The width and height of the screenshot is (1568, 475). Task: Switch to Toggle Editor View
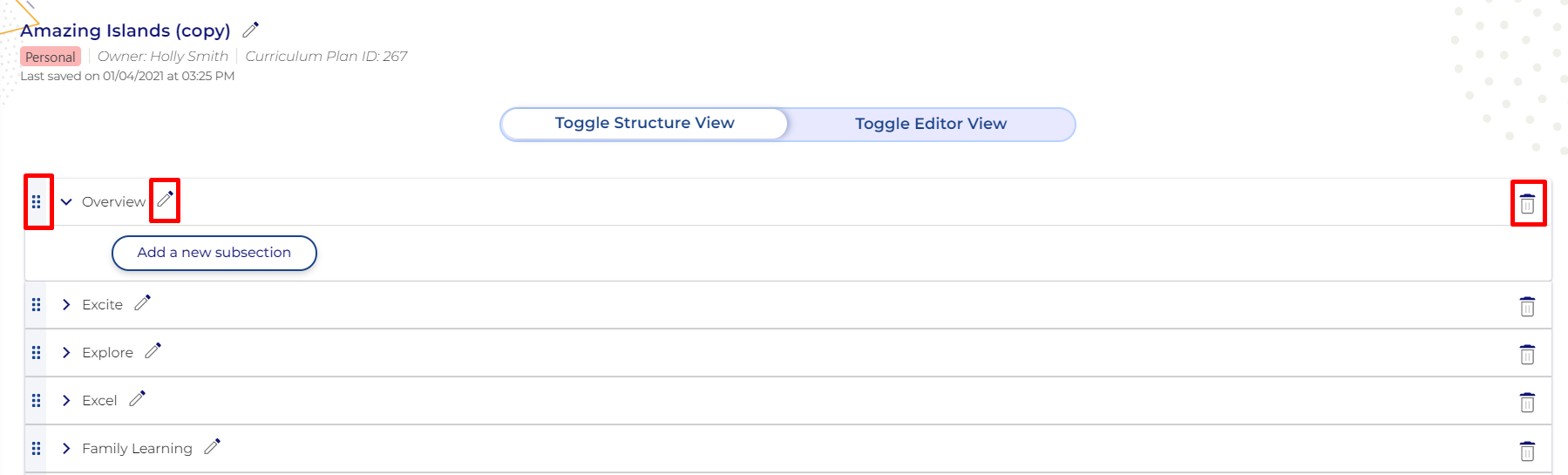930,124
